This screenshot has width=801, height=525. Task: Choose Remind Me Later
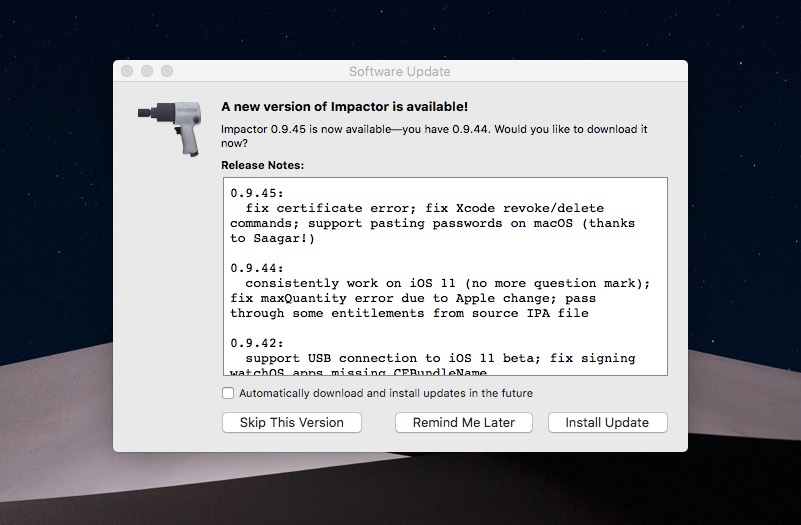pos(464,422)
